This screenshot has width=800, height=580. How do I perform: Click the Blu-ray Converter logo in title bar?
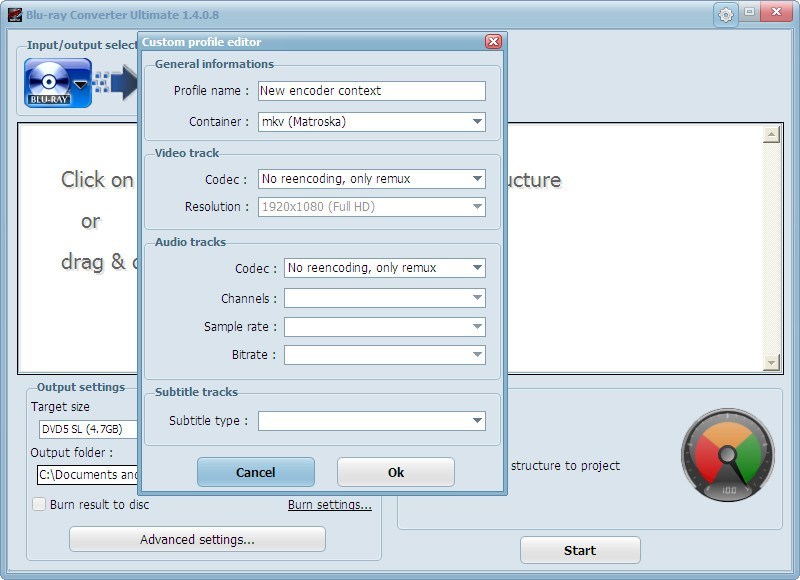click(x=16, y=13)
